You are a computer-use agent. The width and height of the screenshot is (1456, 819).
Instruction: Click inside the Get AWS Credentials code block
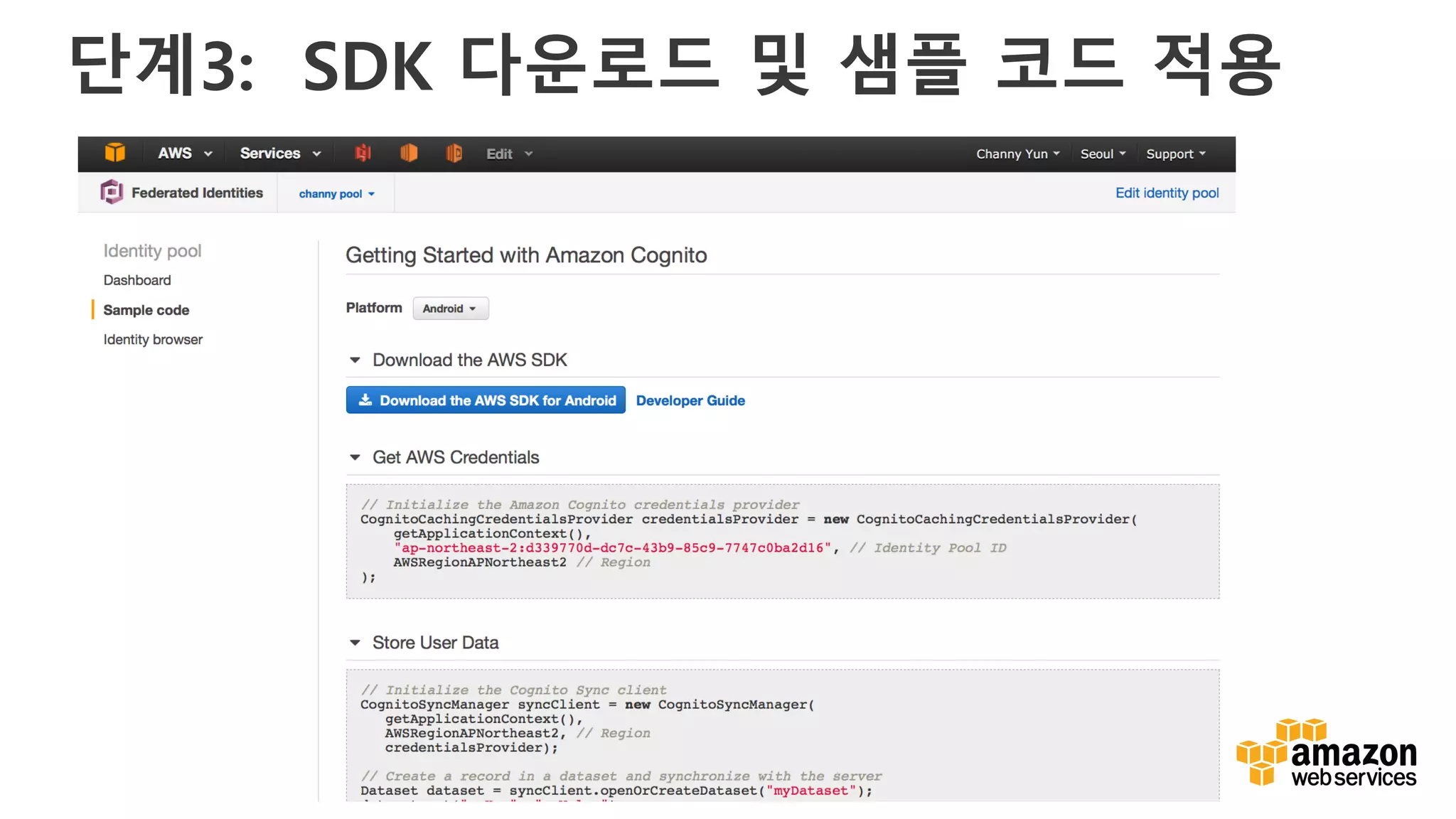click(783, 542)
